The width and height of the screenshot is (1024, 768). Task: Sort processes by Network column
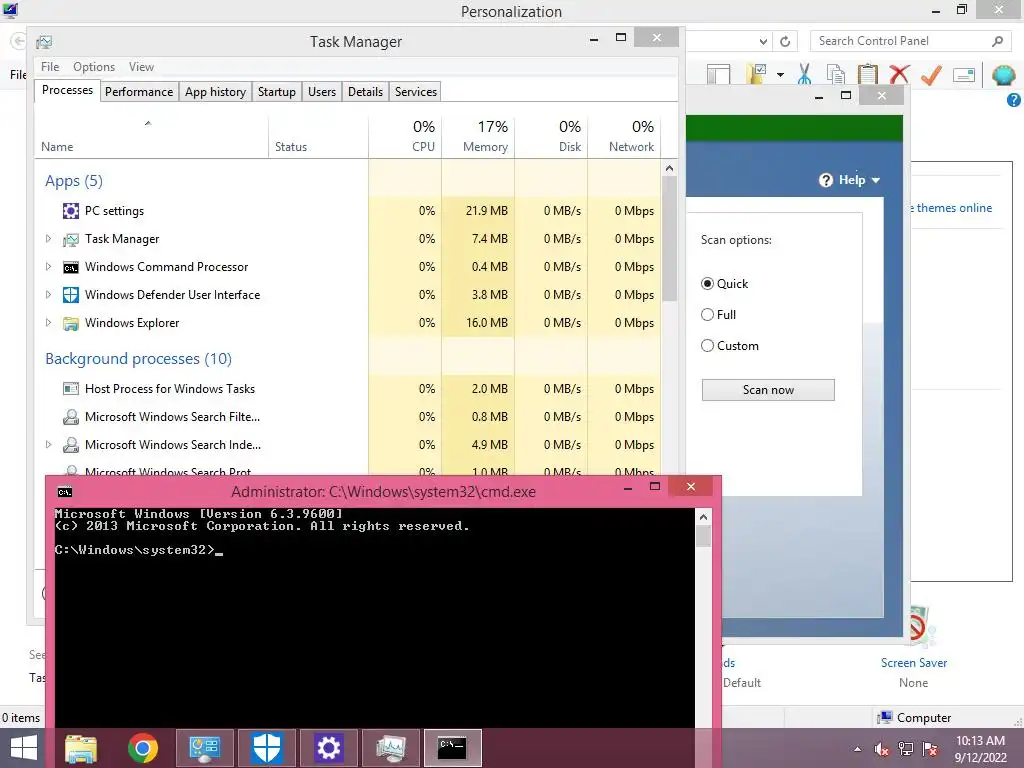624,136
